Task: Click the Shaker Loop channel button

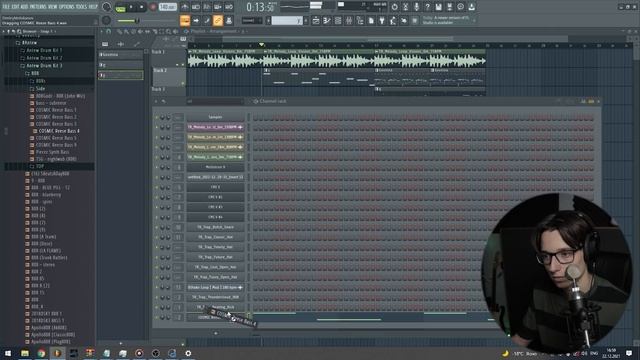Action: [215, 287]
